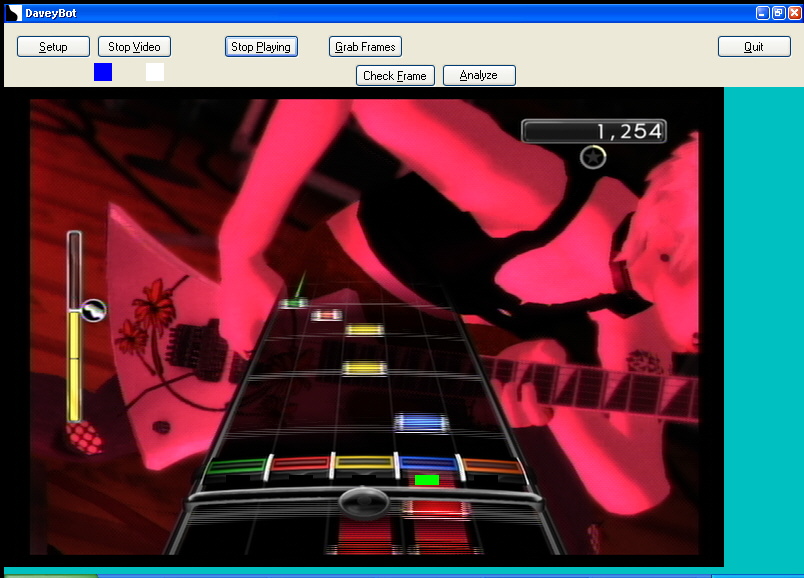Click the green fret target on highway
Screen dimensions: 804x578
(x=236, y=466)
